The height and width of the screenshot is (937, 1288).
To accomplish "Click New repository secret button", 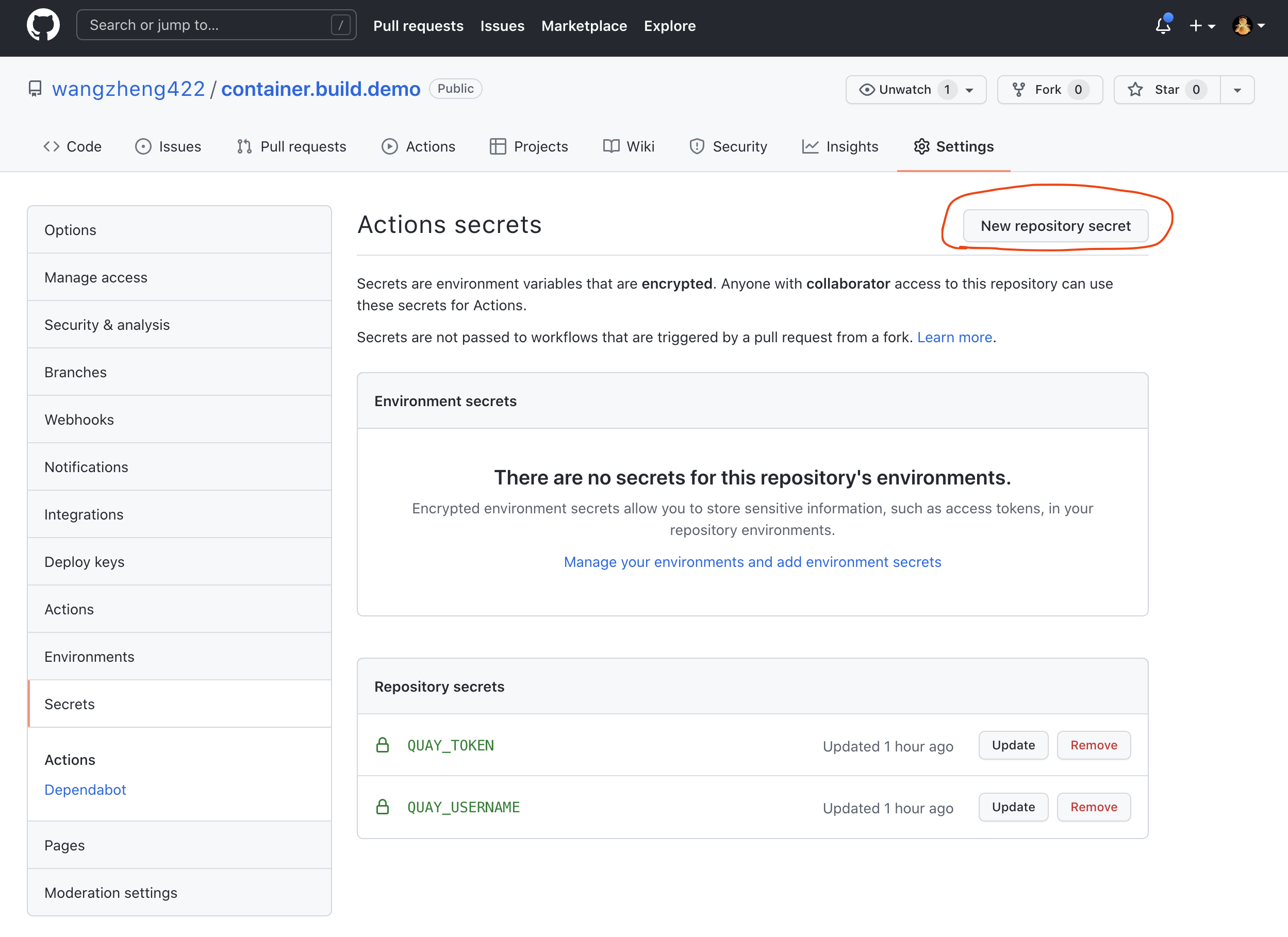I will (x=1055, y=226).
